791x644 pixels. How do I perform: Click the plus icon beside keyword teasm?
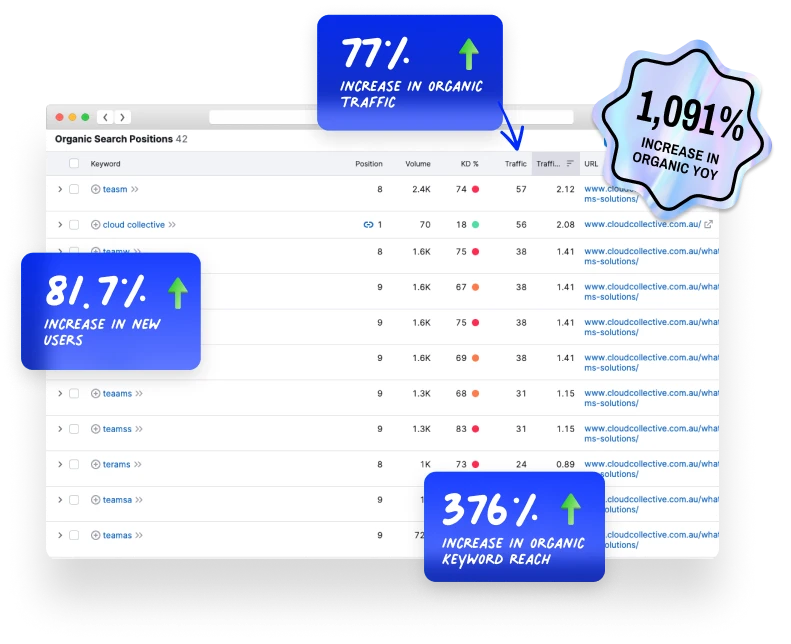[x=96, y=189]
